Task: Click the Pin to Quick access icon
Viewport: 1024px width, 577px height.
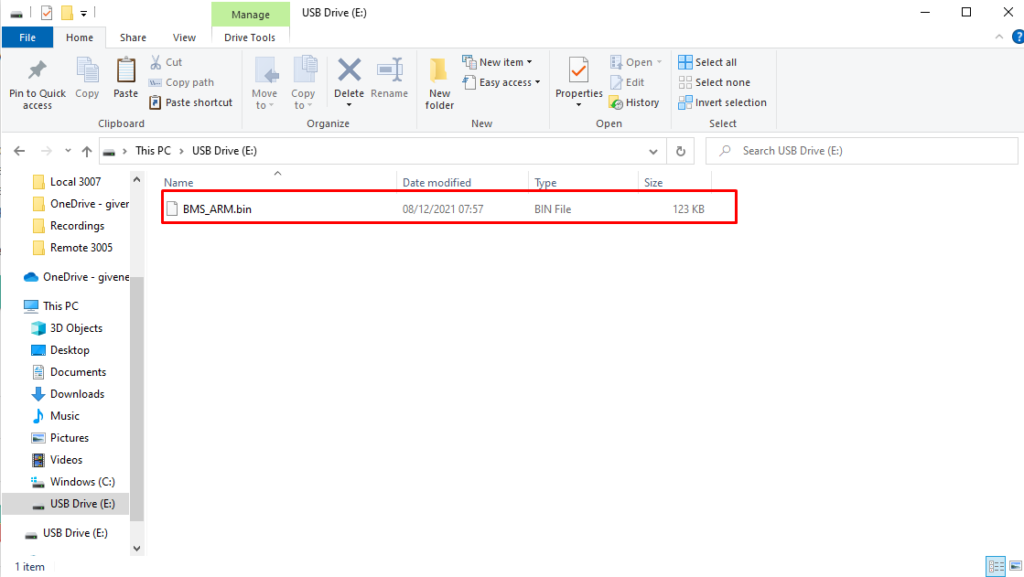Action: click(x=37, y=72)
